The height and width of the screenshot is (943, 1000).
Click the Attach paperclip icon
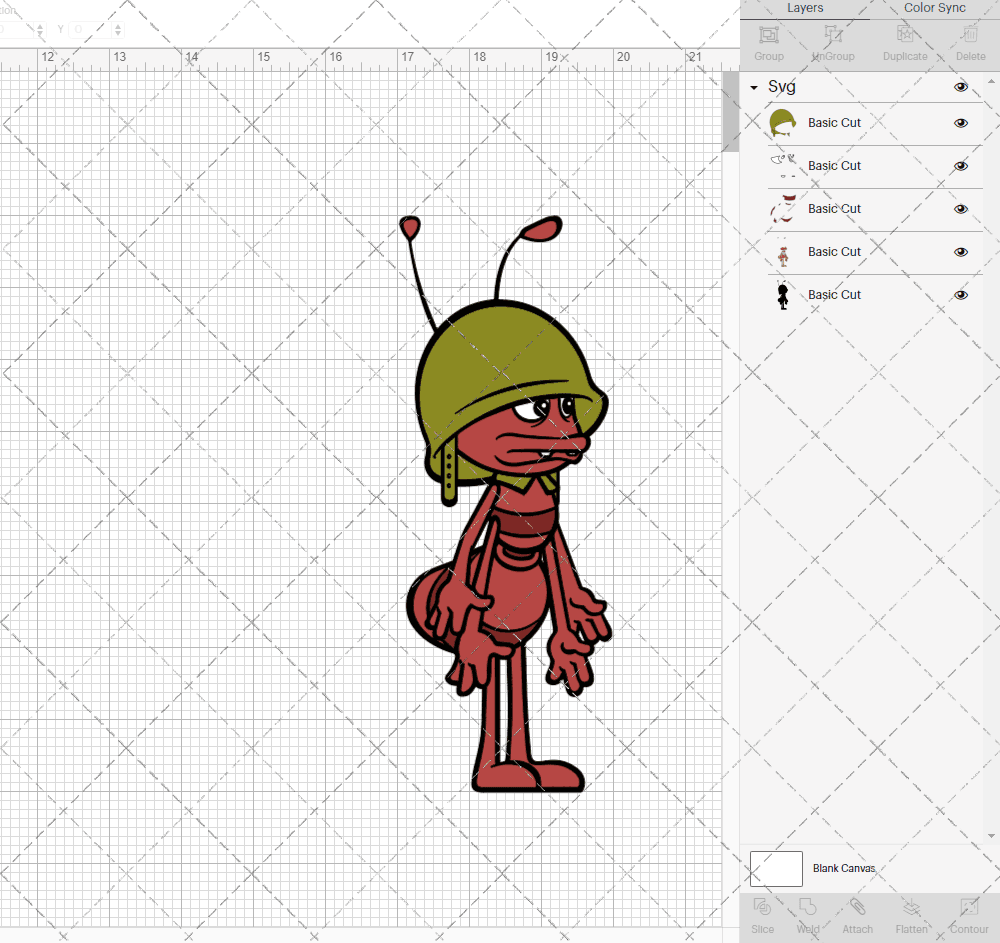coord(857,907)
